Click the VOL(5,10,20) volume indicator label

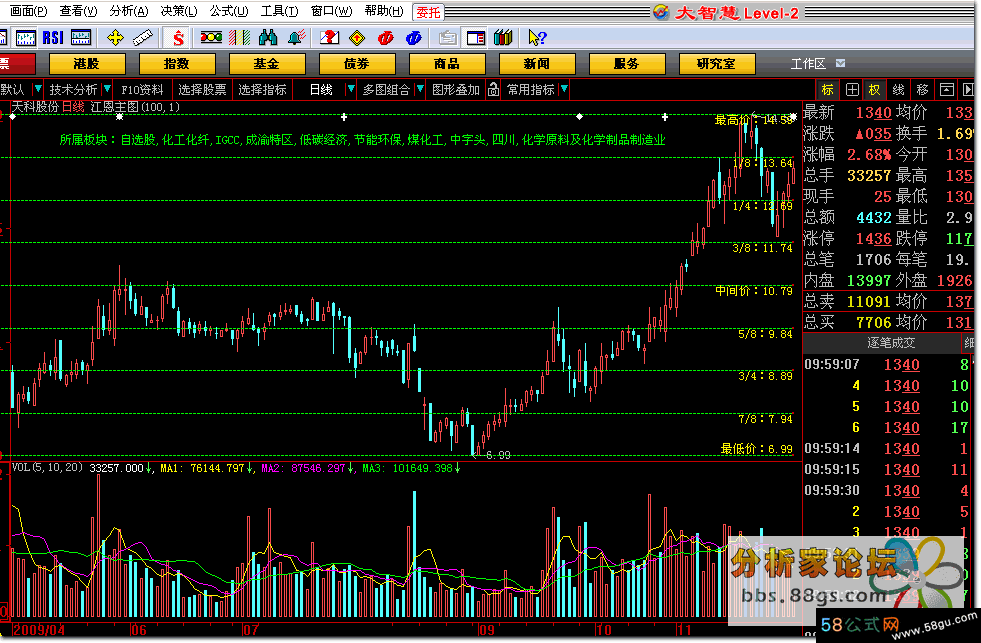[47, 467]
